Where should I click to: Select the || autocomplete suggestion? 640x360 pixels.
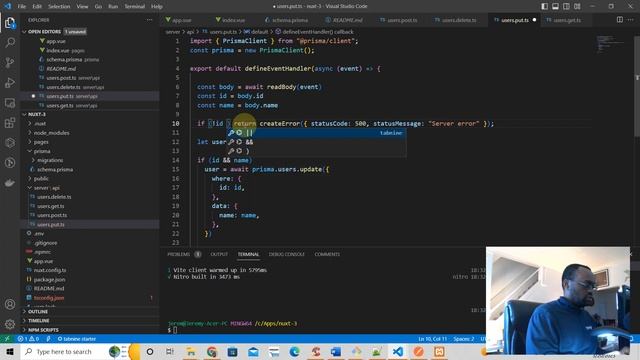pyautogui.click(x=316, y=133)
